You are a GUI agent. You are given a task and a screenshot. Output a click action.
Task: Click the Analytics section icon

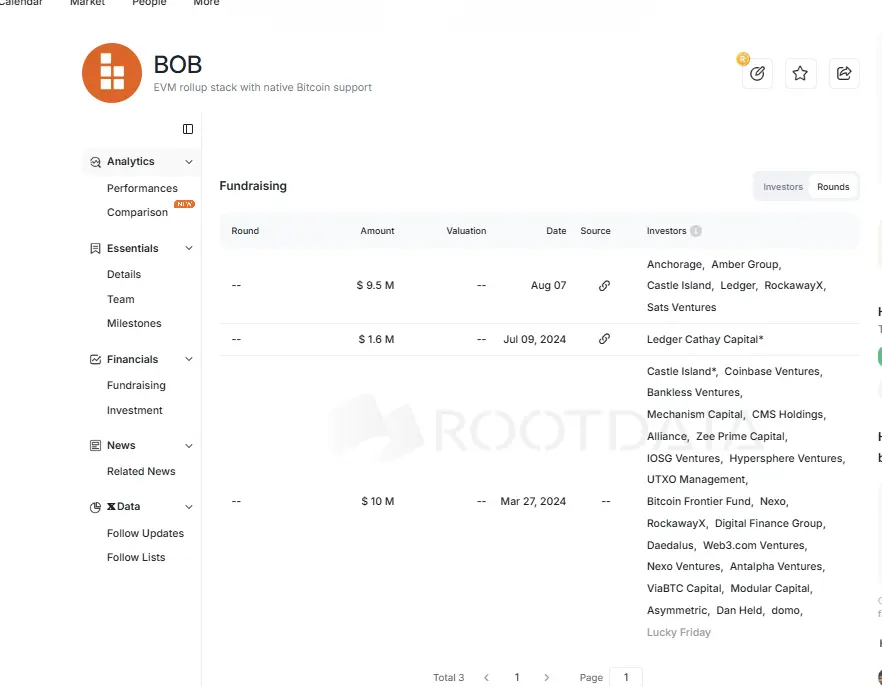click(96, 162)
